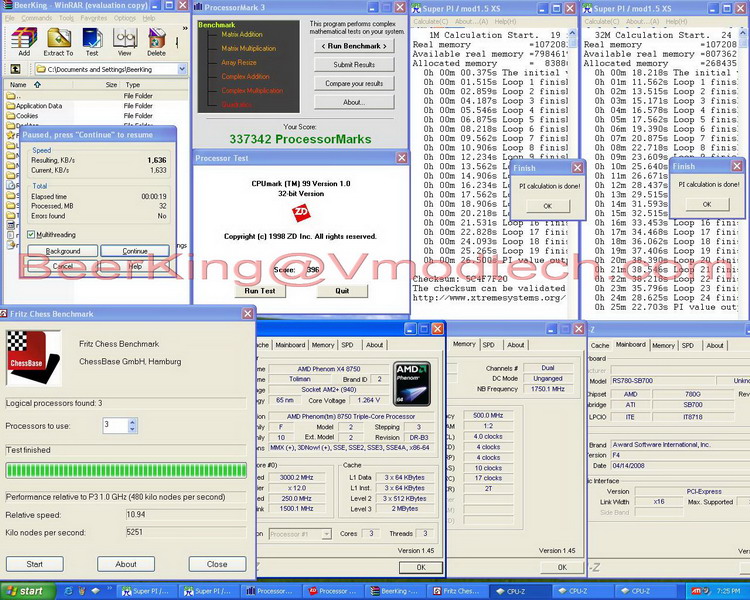Click Run Benchmark in ProcessorMark
The width and height of the screenshot is (750, 600).
(x=354, y=46)
